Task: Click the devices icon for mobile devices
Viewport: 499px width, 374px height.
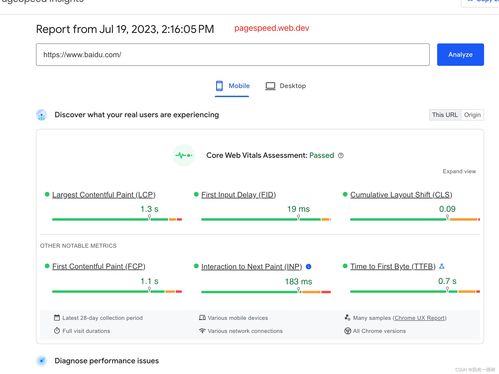Action: pos(202,318)
